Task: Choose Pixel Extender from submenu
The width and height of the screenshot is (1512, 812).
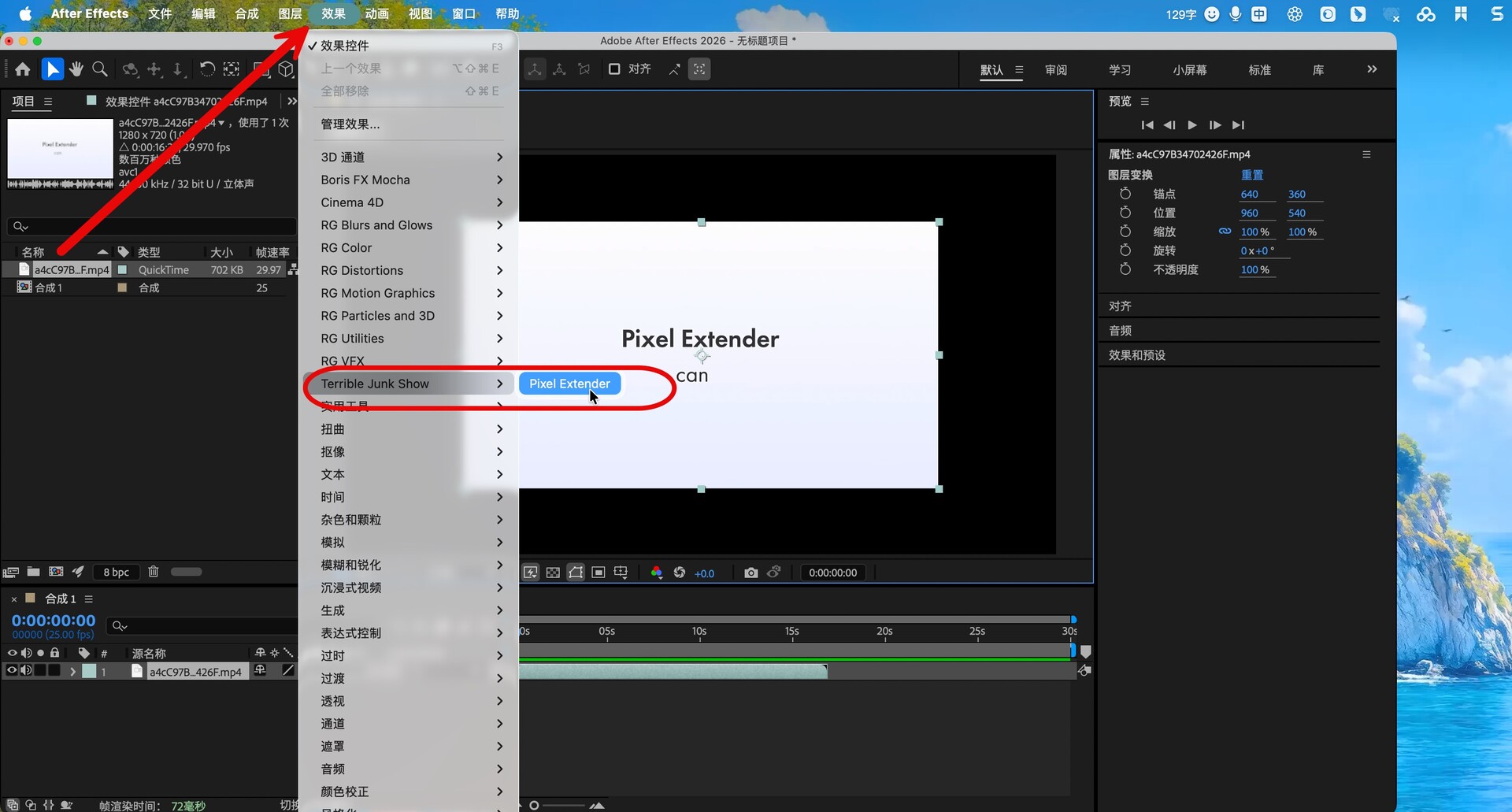Action: (569, 384)
